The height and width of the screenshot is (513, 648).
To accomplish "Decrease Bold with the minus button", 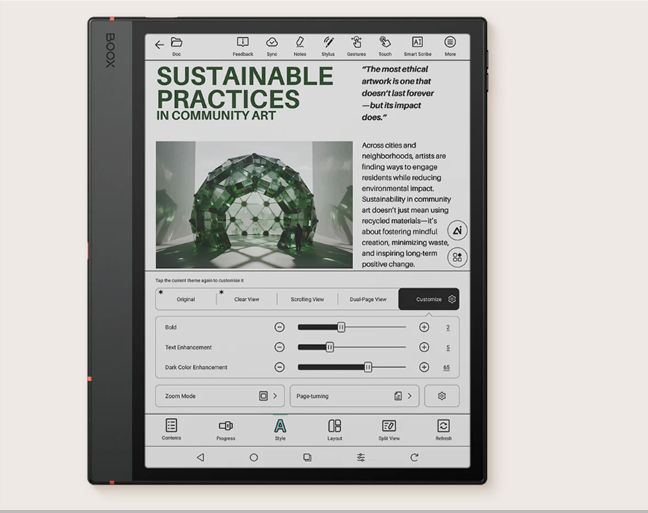I will 279,327.
